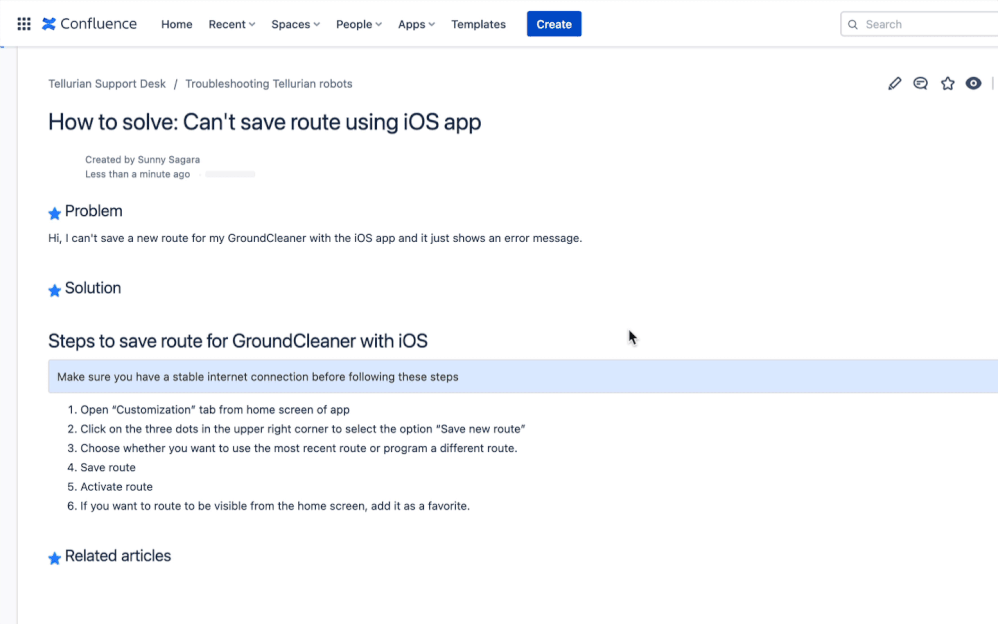Focus the Search input field
Image resolution: width=998 pixels, height=624 pixels.
920,24
